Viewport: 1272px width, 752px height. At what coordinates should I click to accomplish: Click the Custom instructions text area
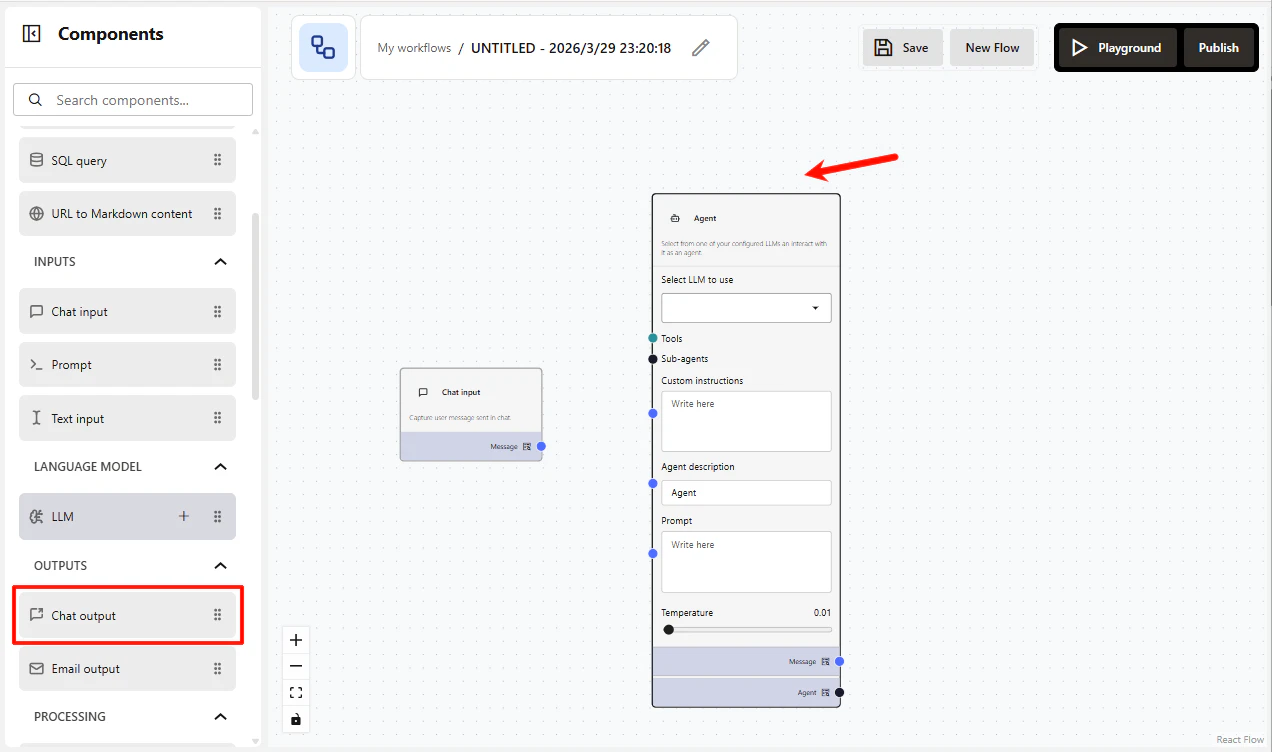coord(746,421)
